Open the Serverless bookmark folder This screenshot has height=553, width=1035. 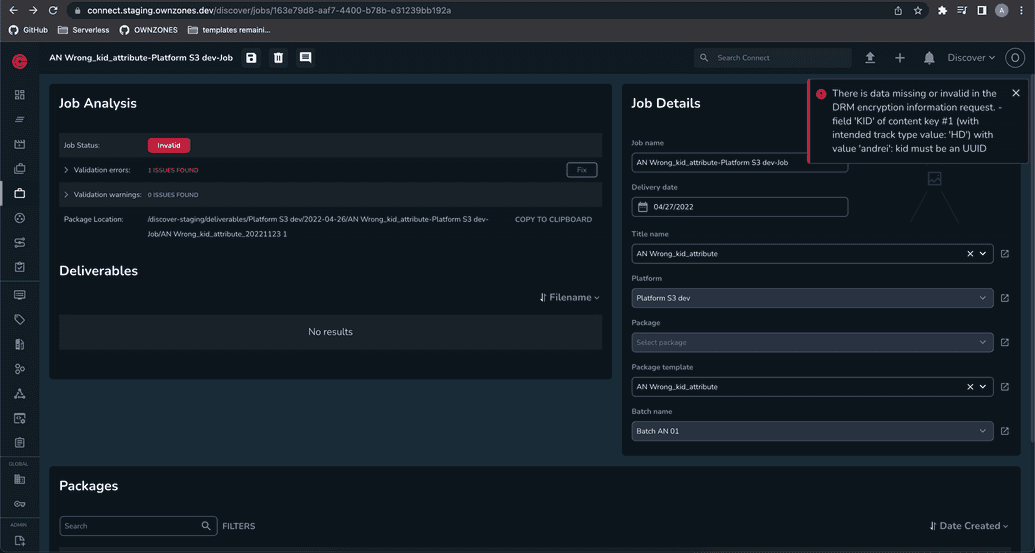83,30
